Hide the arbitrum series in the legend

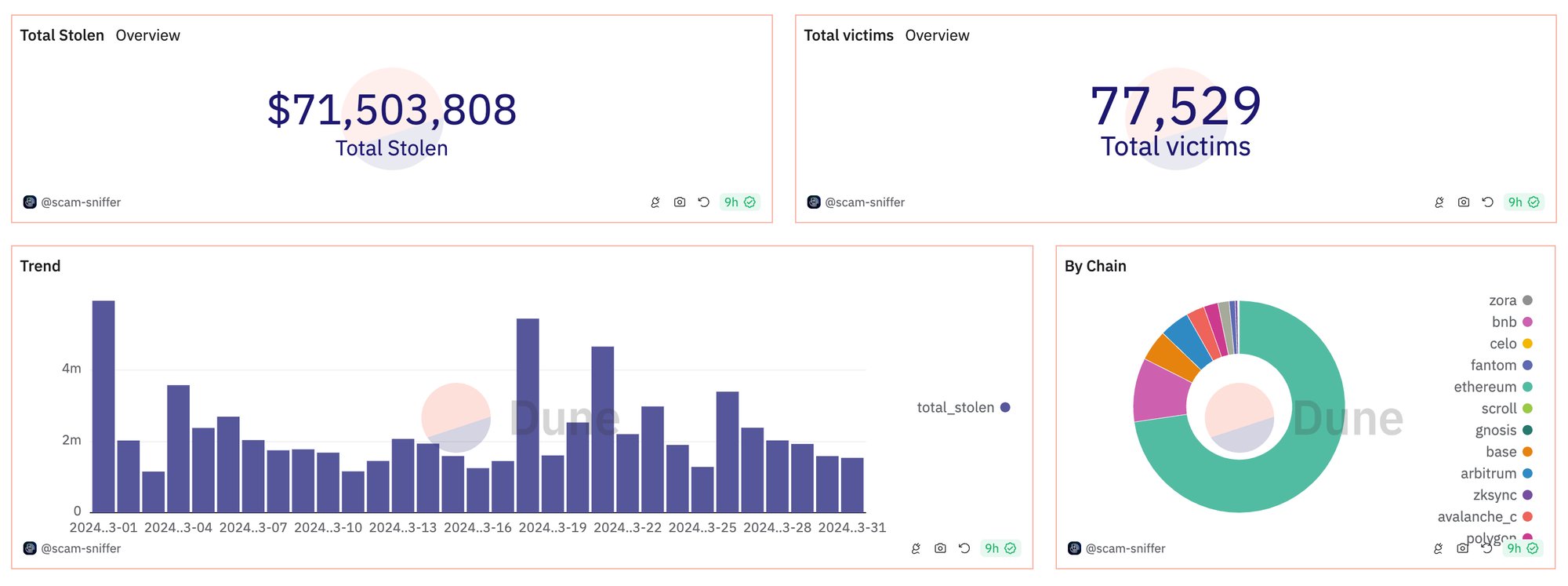1488,474
